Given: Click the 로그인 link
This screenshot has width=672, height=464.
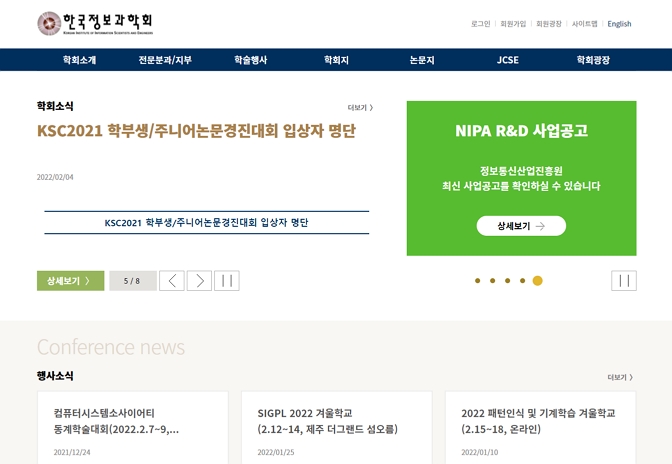Looking at the screenshot, I should pos(480,24).
